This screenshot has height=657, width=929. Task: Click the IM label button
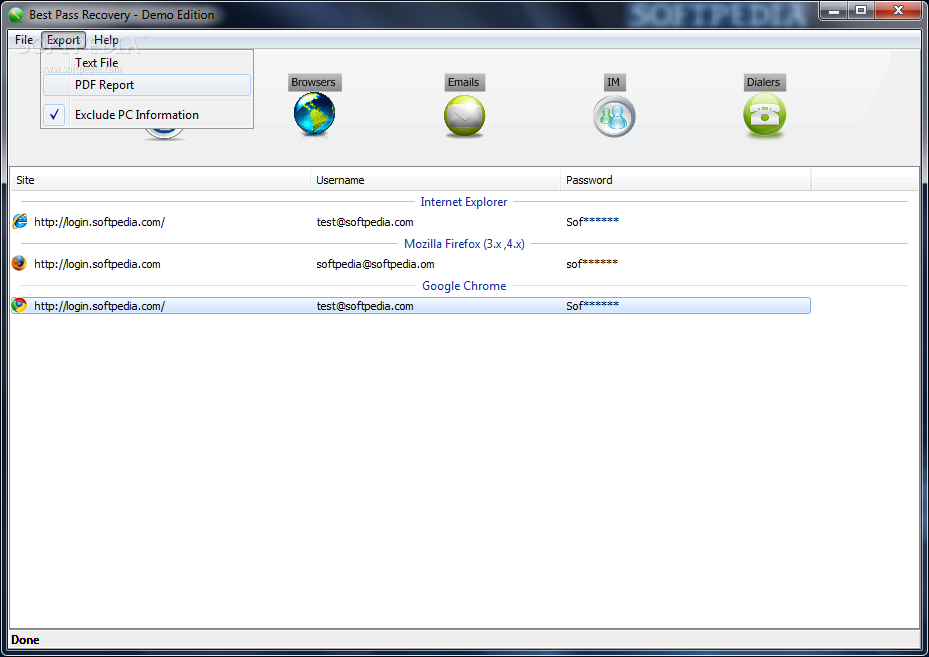pos(614,82)
